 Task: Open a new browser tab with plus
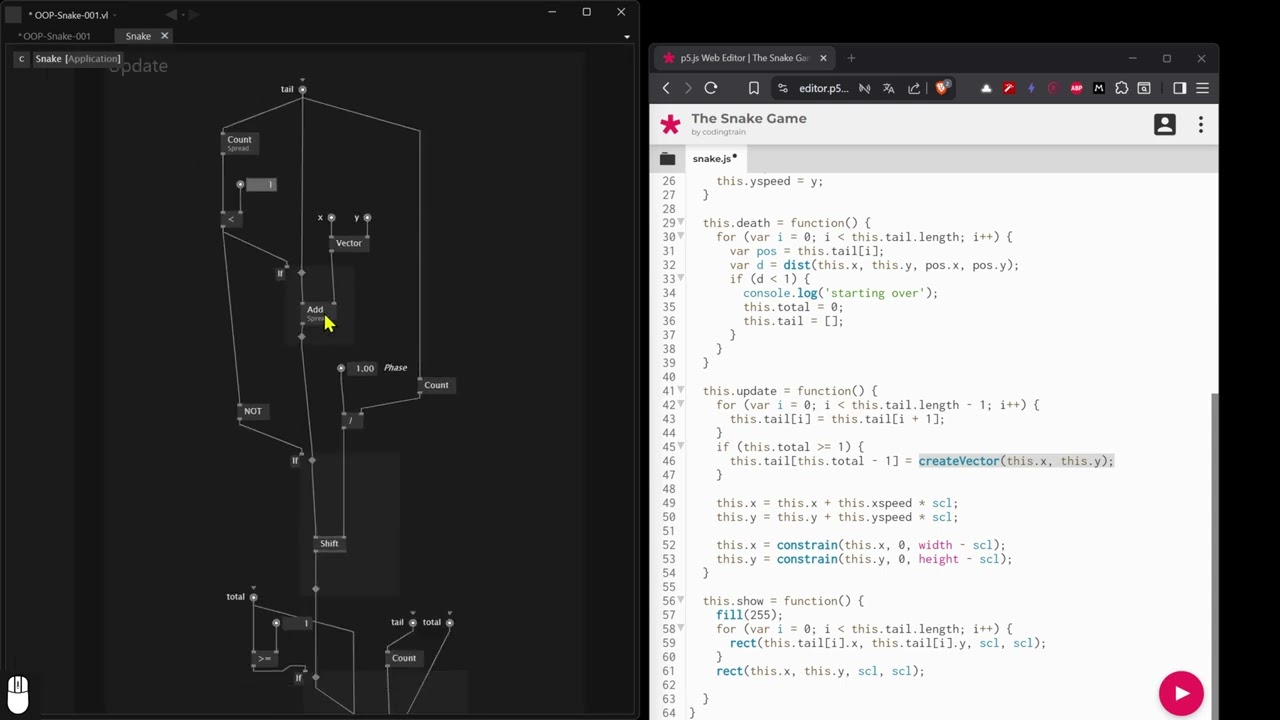851,58
